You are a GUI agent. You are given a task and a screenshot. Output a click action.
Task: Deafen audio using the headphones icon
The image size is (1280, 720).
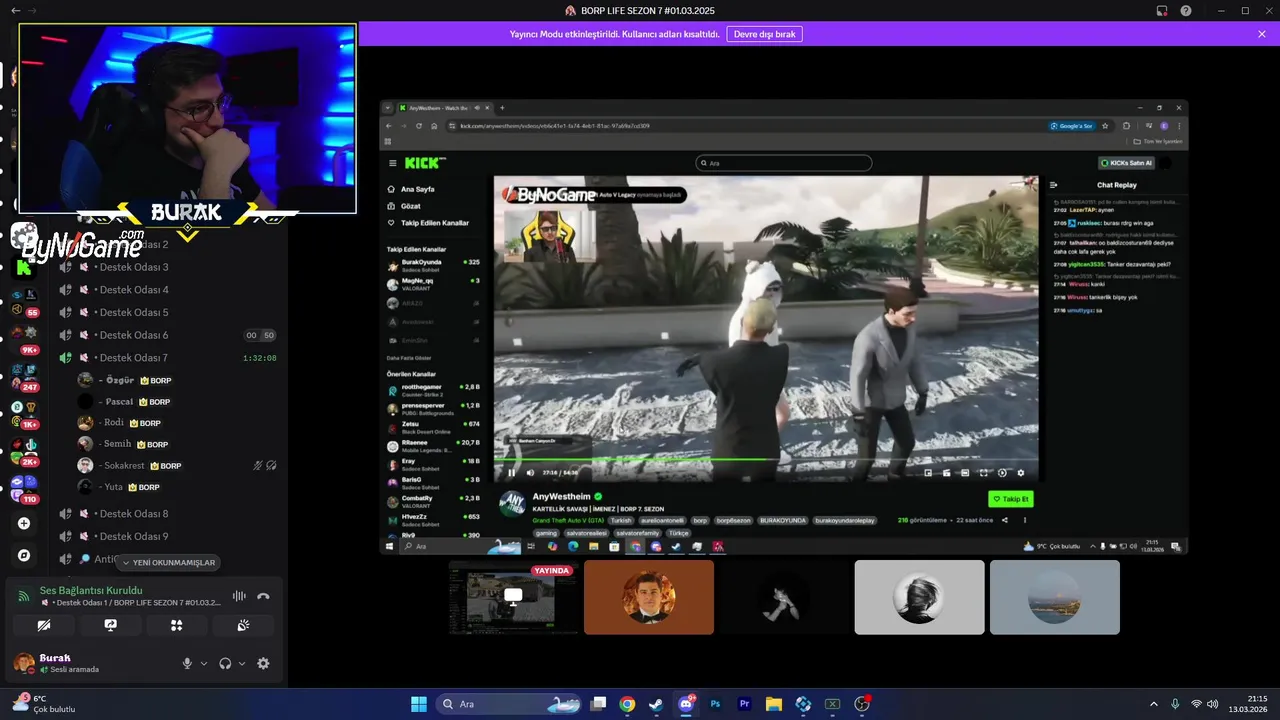coord(225,663)
